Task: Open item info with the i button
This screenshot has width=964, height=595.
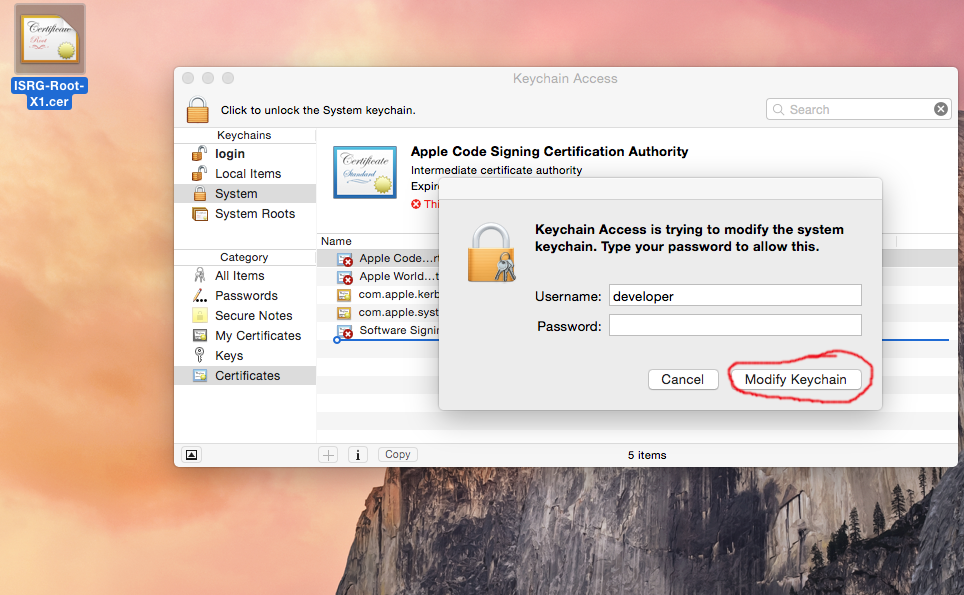Action: coord(358,455)
